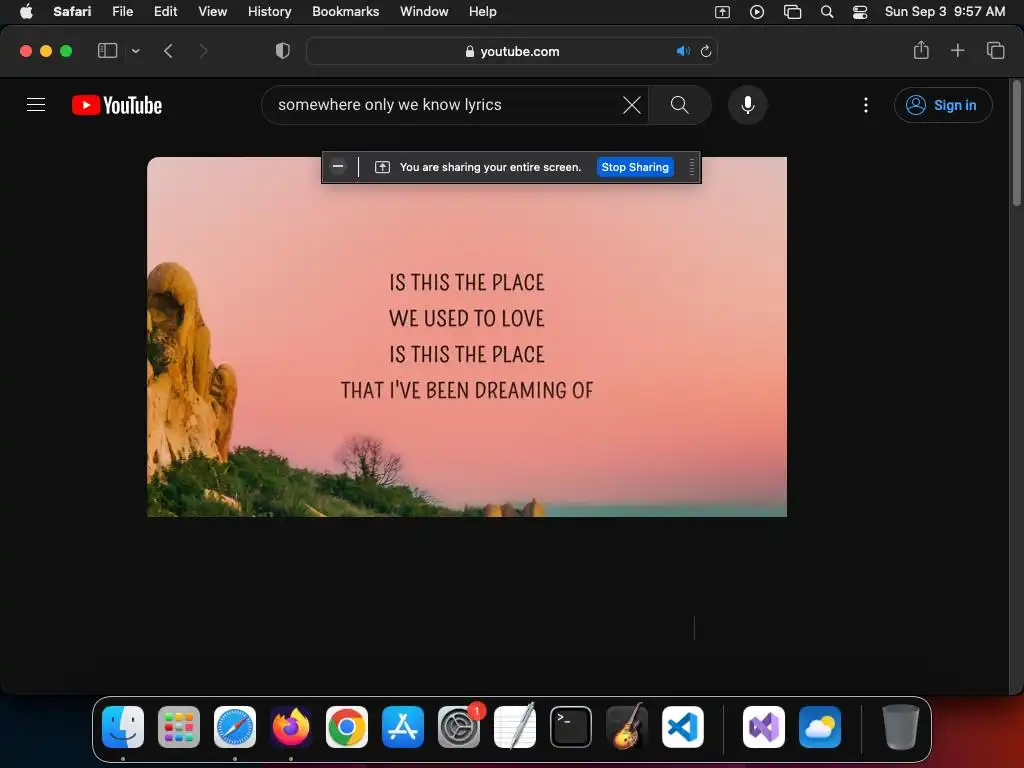Clear the search query with X
The height and width of the screenshot is (768, 1024).
tap(632, 104)
